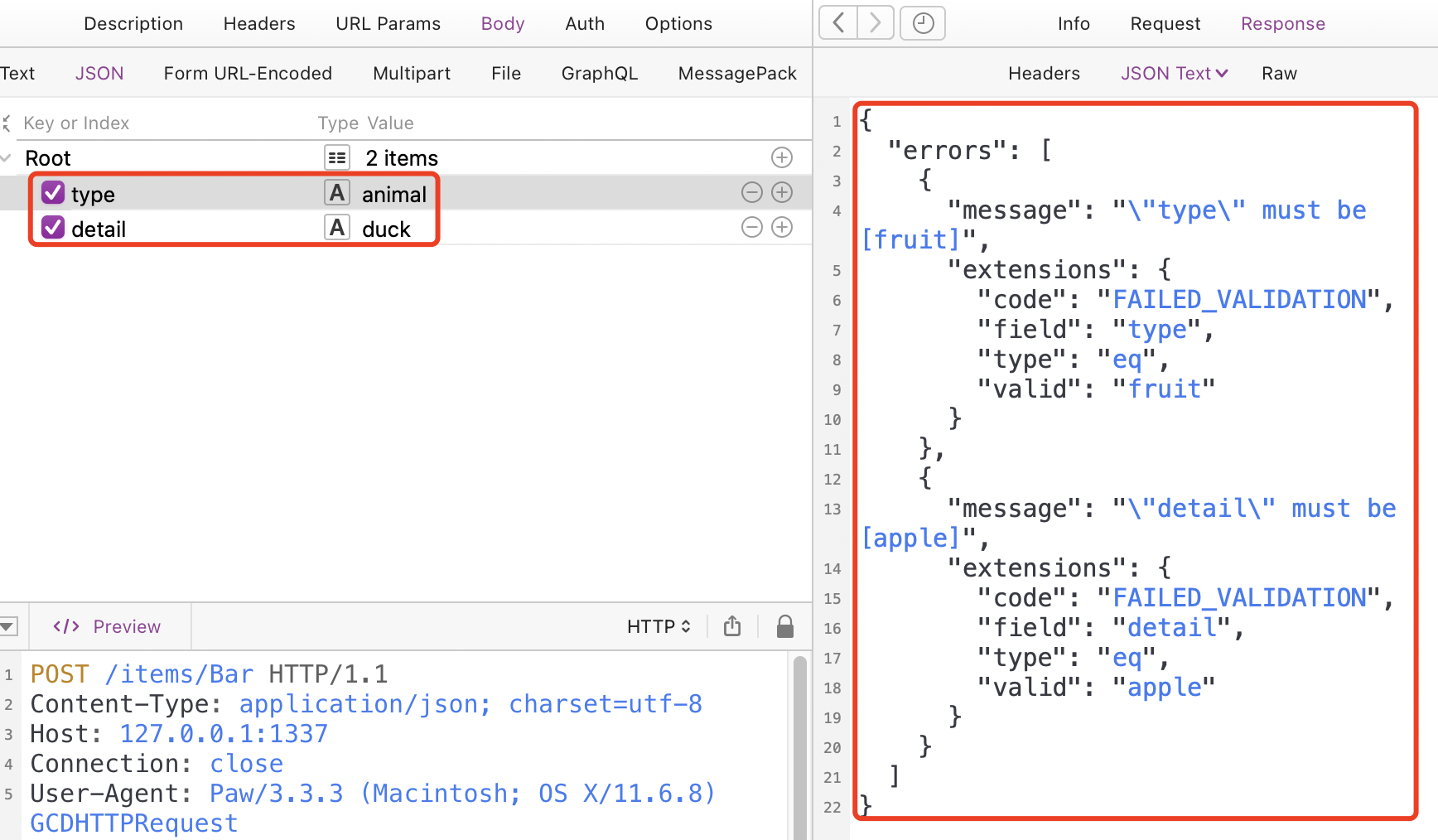
Task: Switch to the Description tab
Action: (133, 23)
